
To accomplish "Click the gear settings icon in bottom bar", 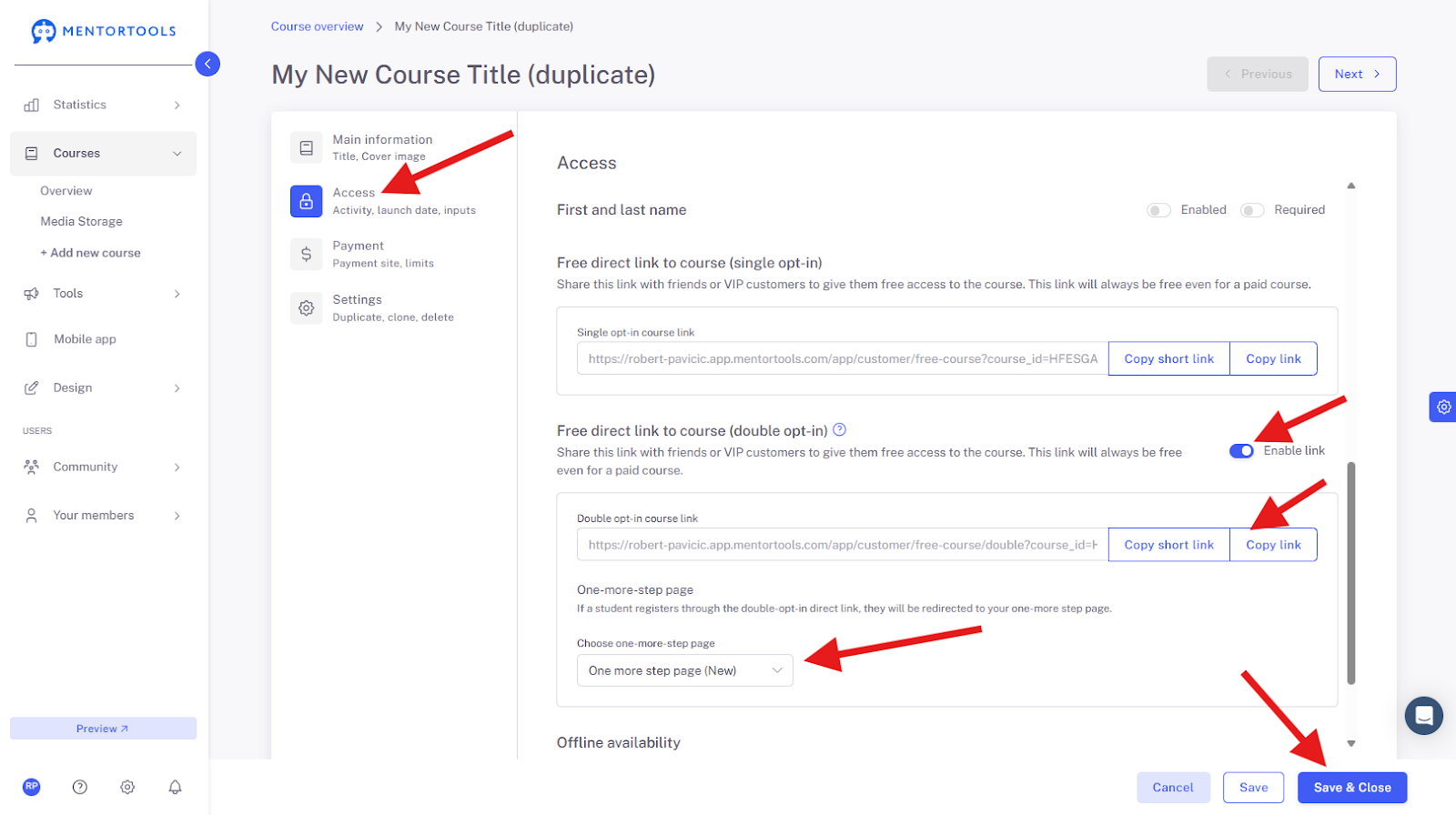I will tap(127, 787).
